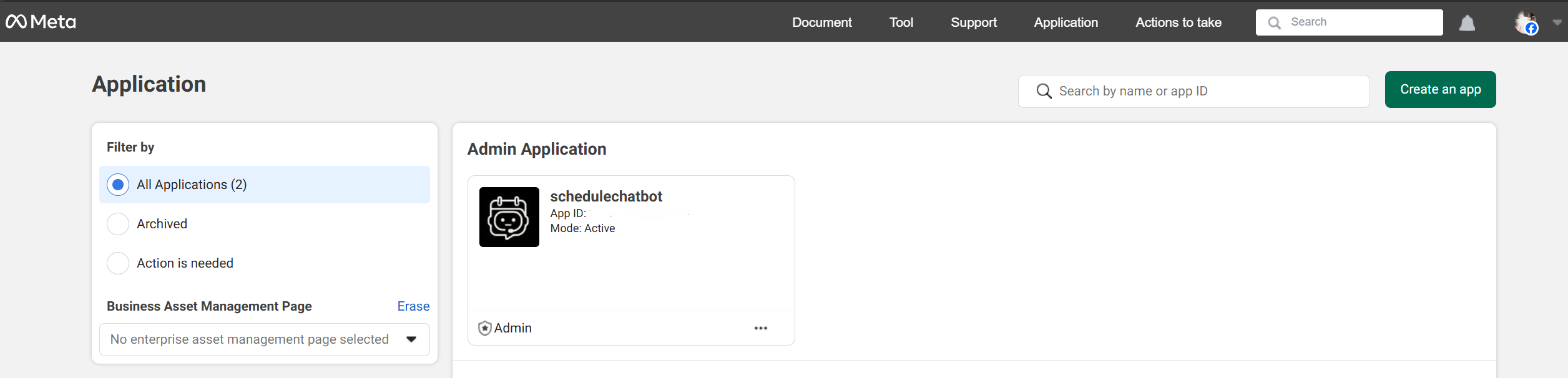Open the three-dot menu on schedulechatbot card

tap(760, 328)
